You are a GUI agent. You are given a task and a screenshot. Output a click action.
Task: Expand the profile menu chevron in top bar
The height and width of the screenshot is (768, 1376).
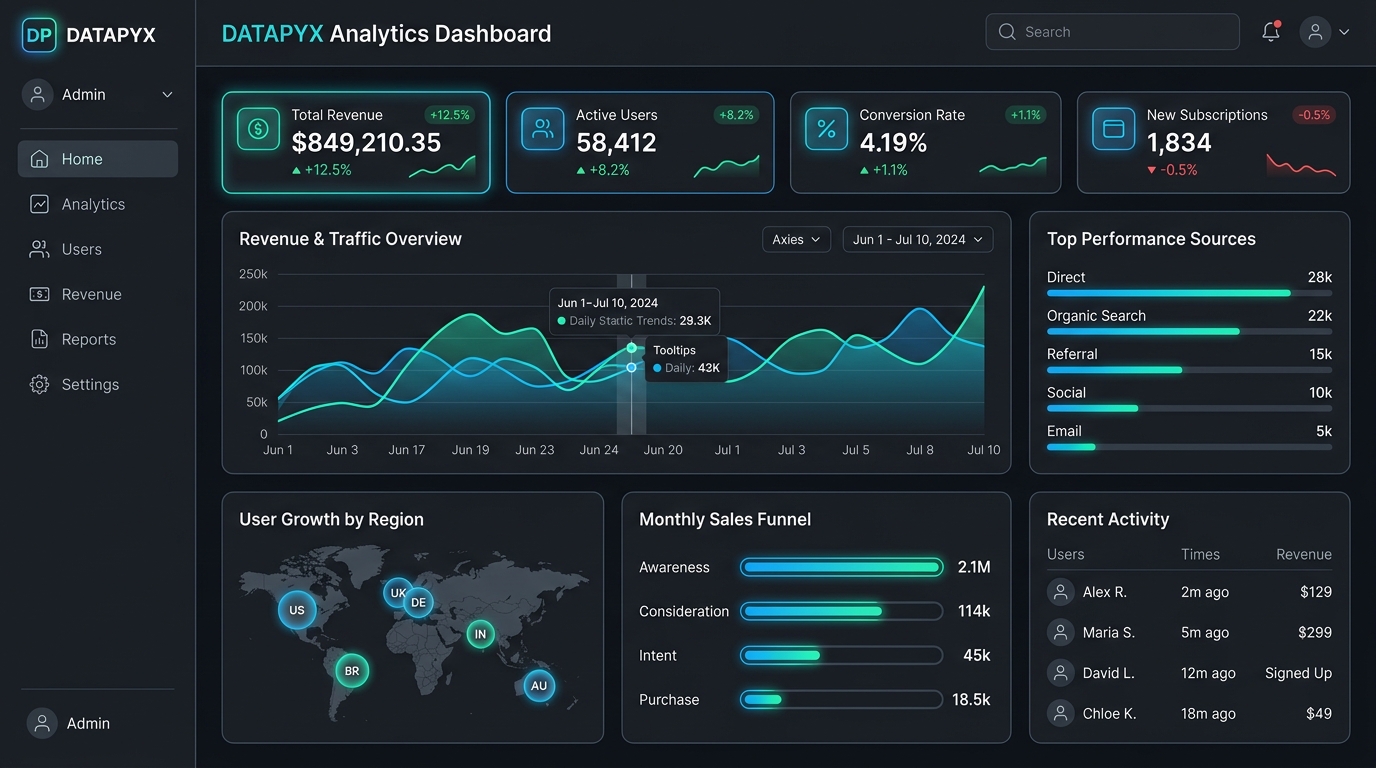[x=1344, y=32]
